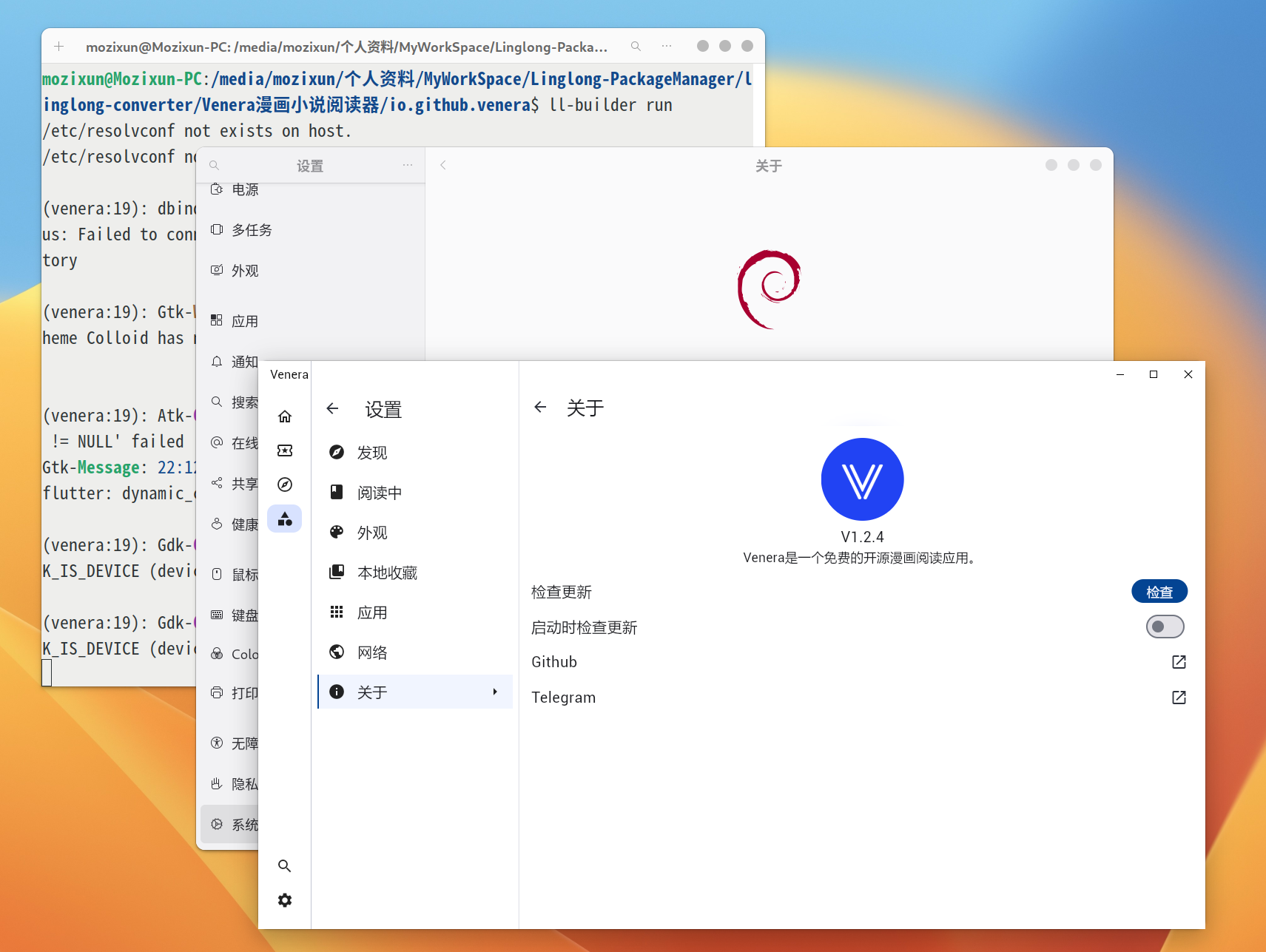Open the Github external link icon
The height and width of the screenshot is (952, 1266).
(x=1179, y=662)
